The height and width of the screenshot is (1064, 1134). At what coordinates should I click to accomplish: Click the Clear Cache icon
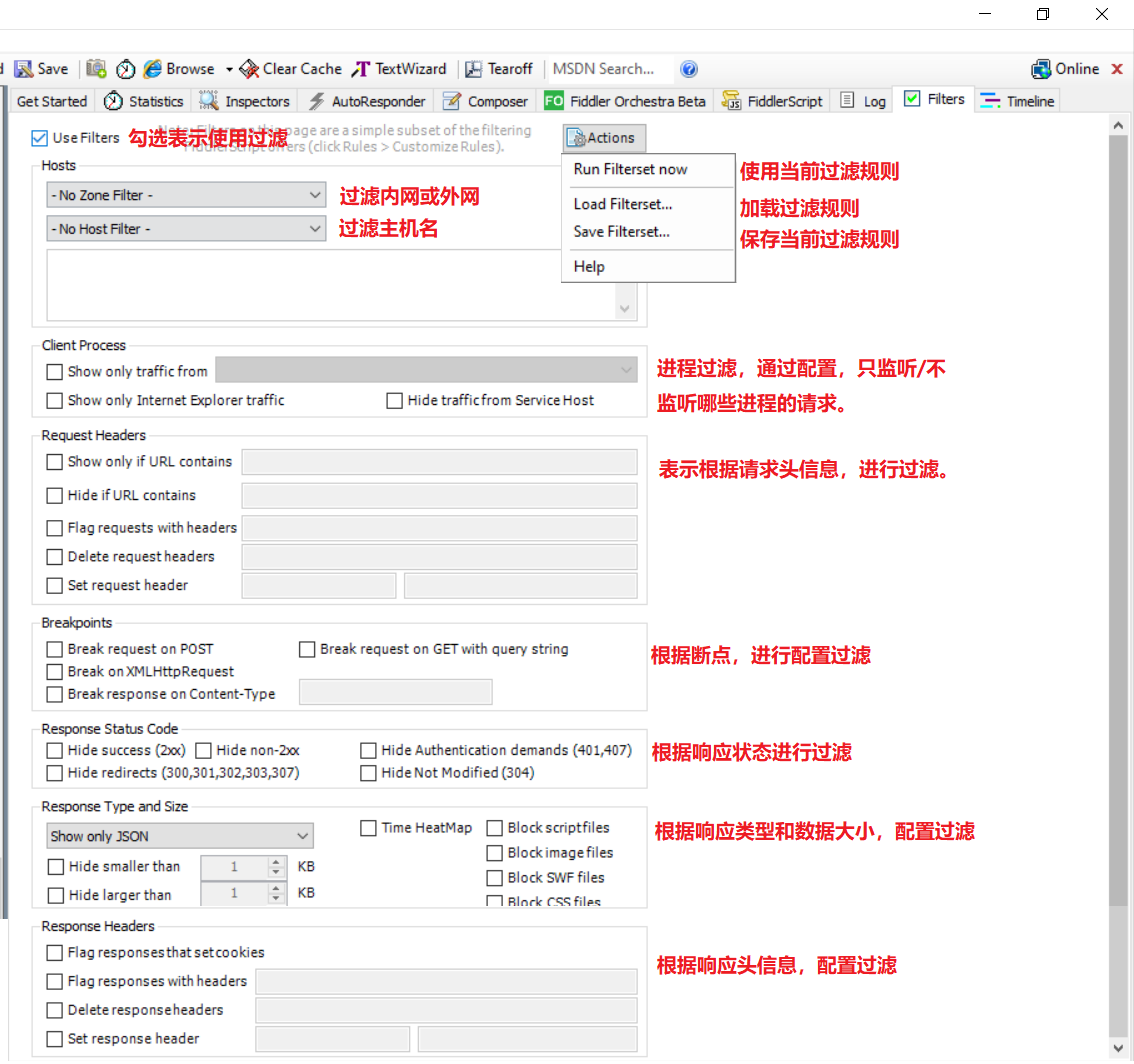click(x=250, y=69)
